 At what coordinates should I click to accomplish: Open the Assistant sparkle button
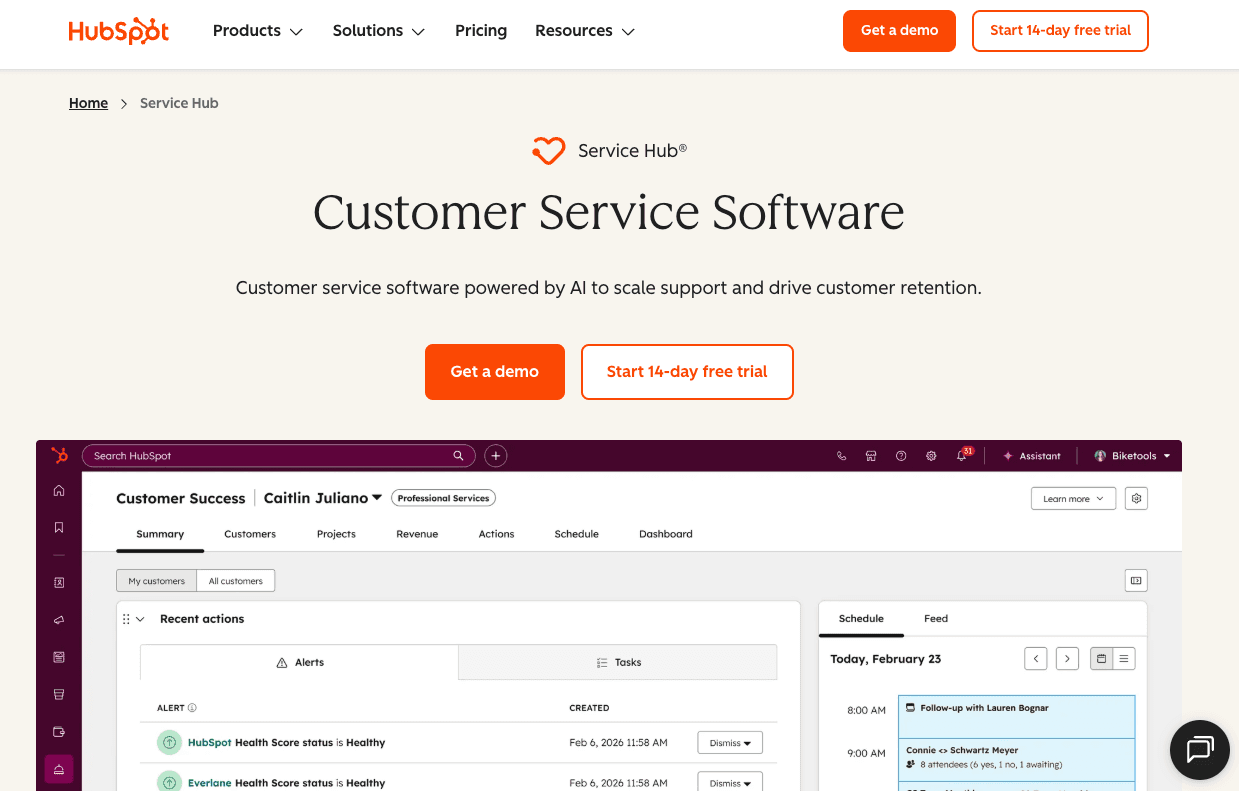click(x=1031, y=456)
